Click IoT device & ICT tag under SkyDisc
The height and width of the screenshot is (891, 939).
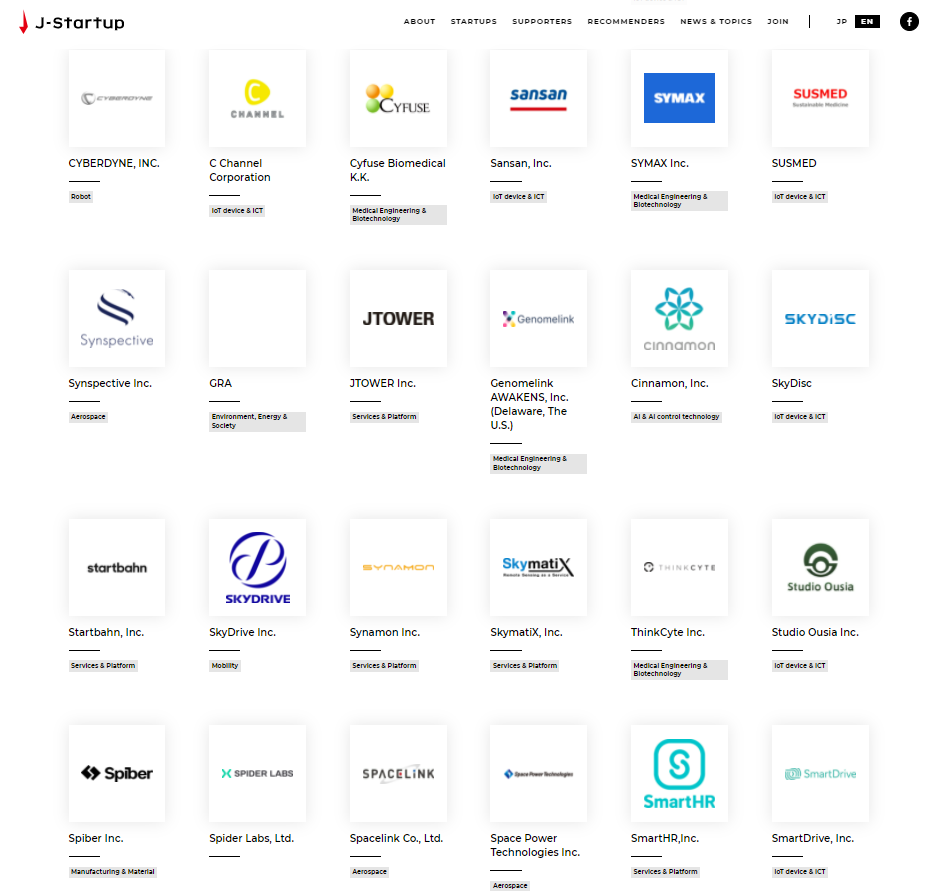[x=799, y=417]
